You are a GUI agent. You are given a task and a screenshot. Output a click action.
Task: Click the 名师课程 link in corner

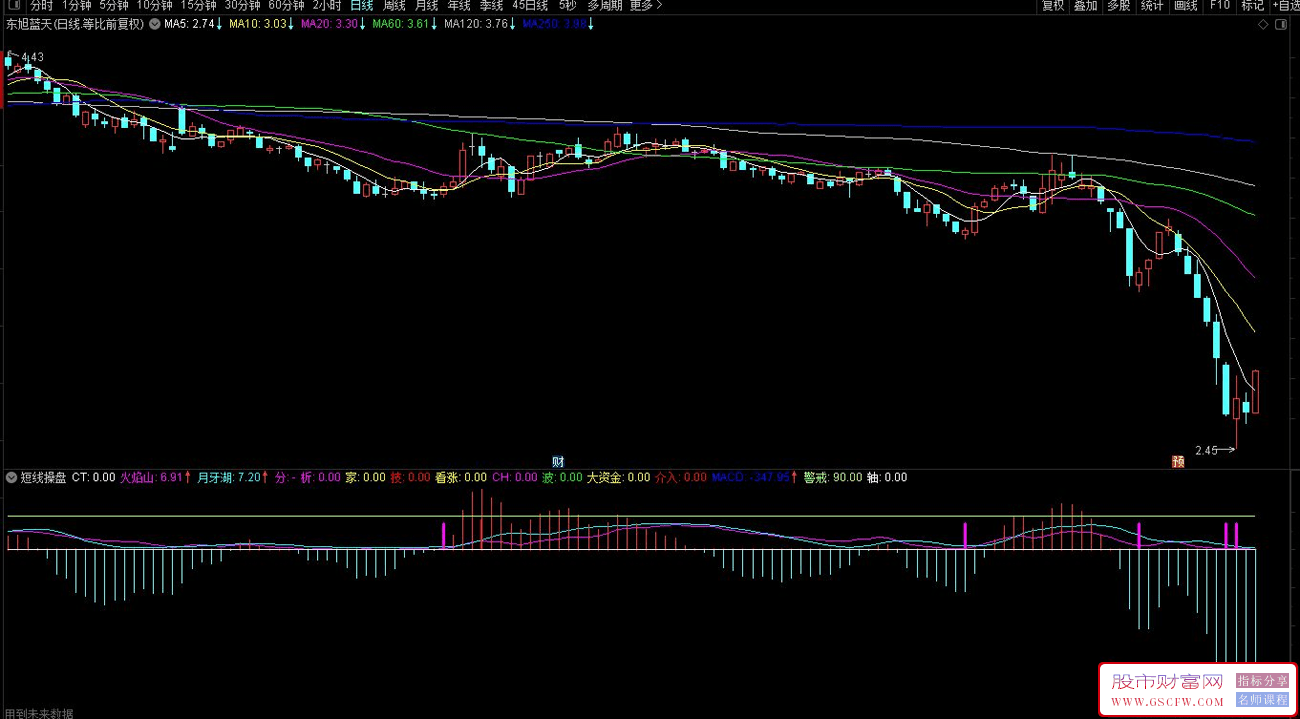pyautogui.click(x=1262, y=699)
